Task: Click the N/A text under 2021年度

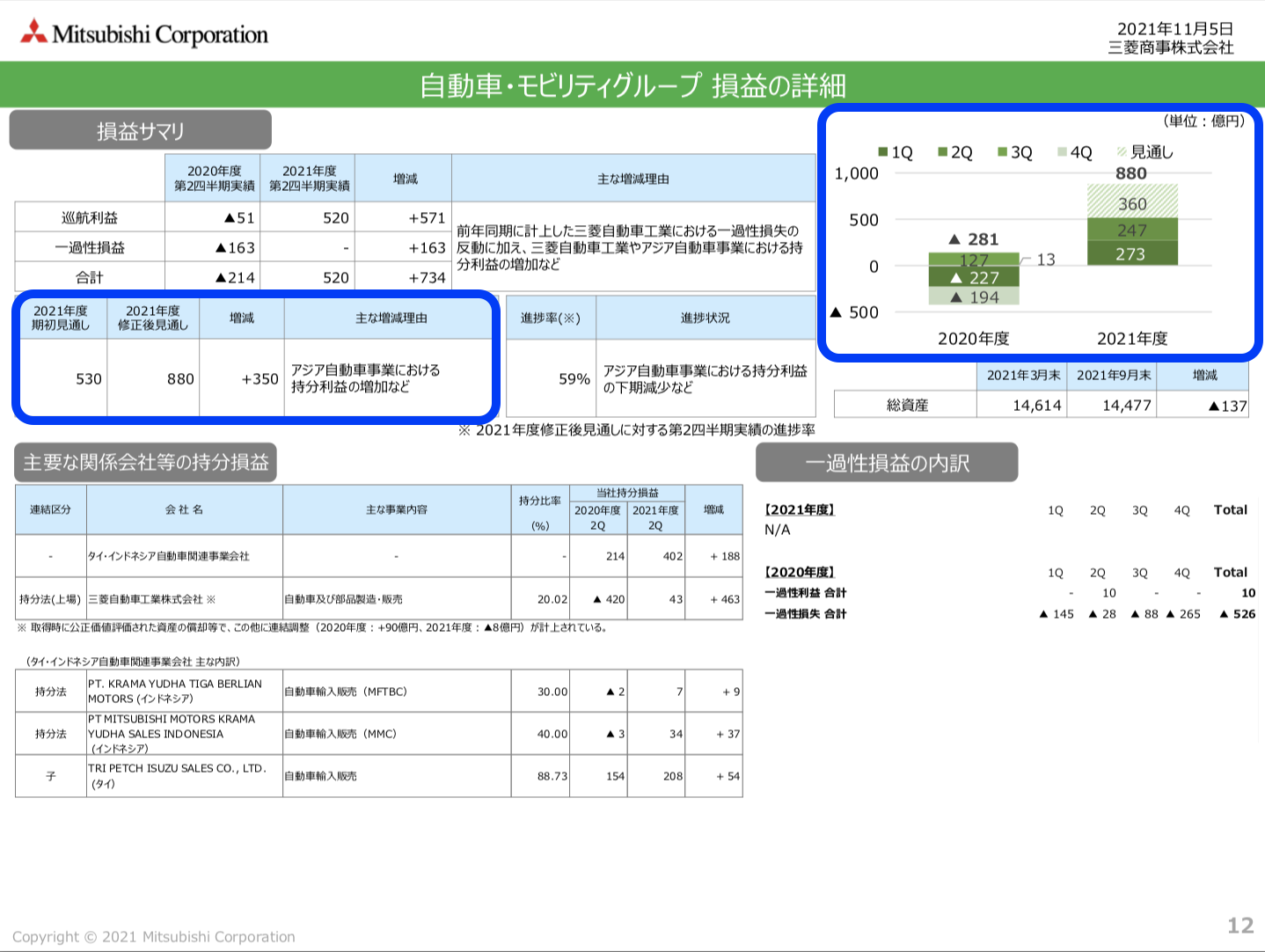Action: (x=778, y=530)
